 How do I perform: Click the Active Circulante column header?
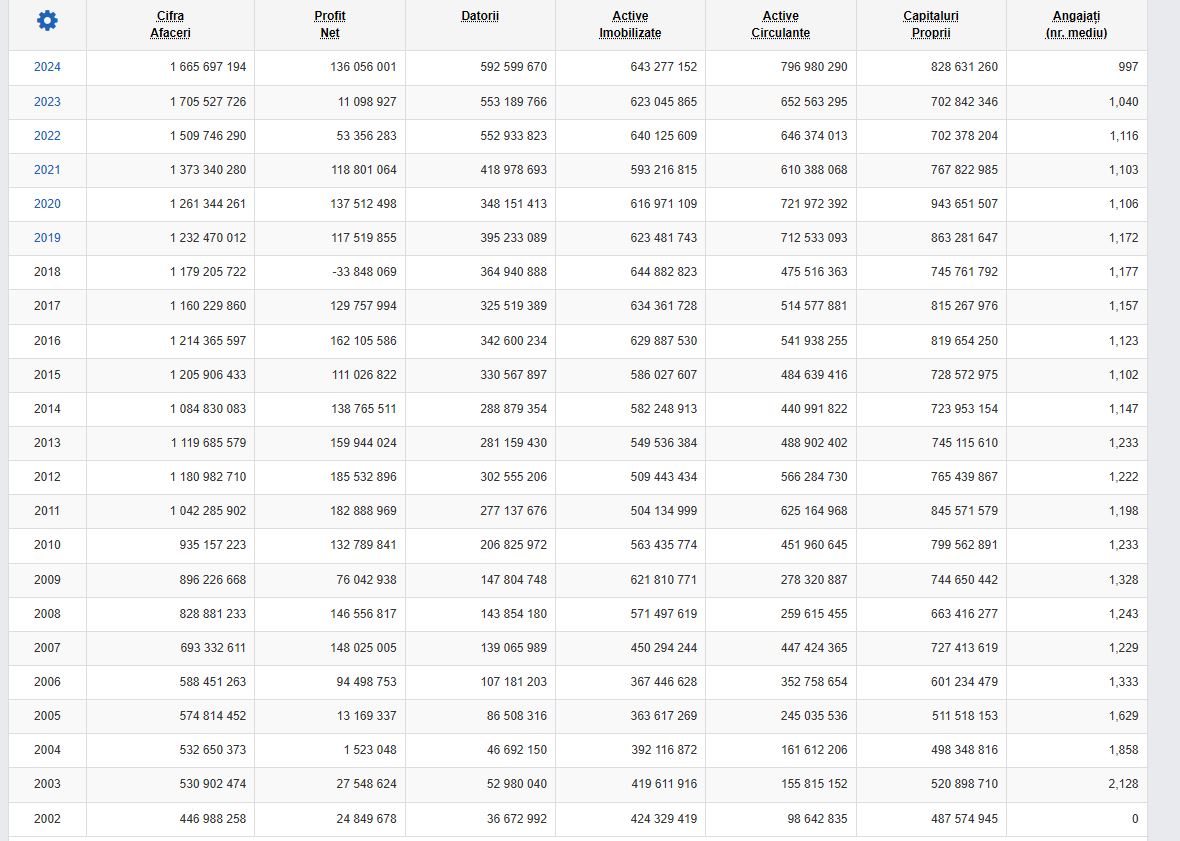780,24
